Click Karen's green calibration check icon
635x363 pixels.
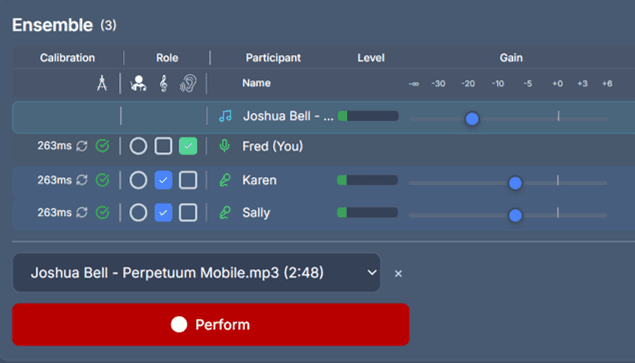click(x=102, y=180)
